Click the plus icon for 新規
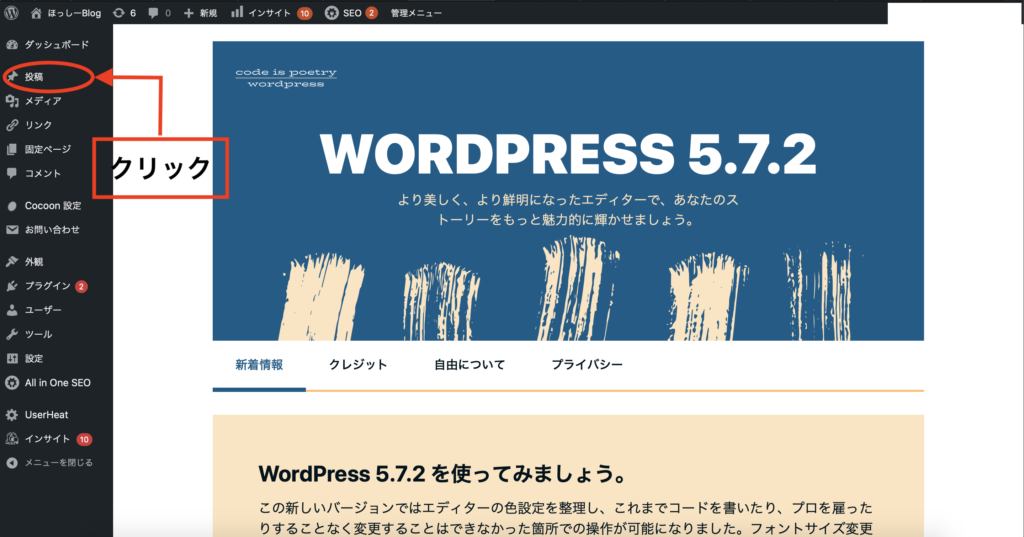The width and height of the screenshot is (1024, 537). coord(188,13)
